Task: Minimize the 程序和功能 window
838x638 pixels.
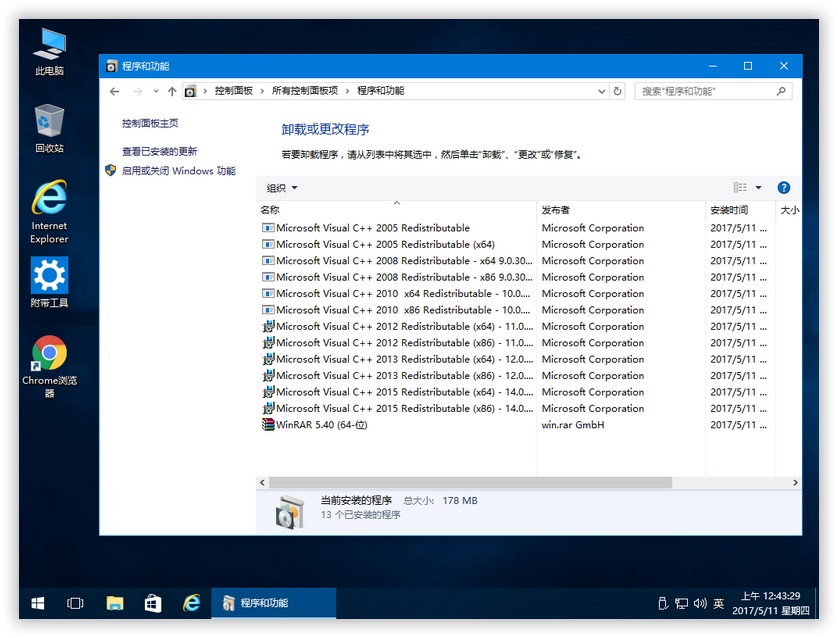Action: [x=712, y=66]
